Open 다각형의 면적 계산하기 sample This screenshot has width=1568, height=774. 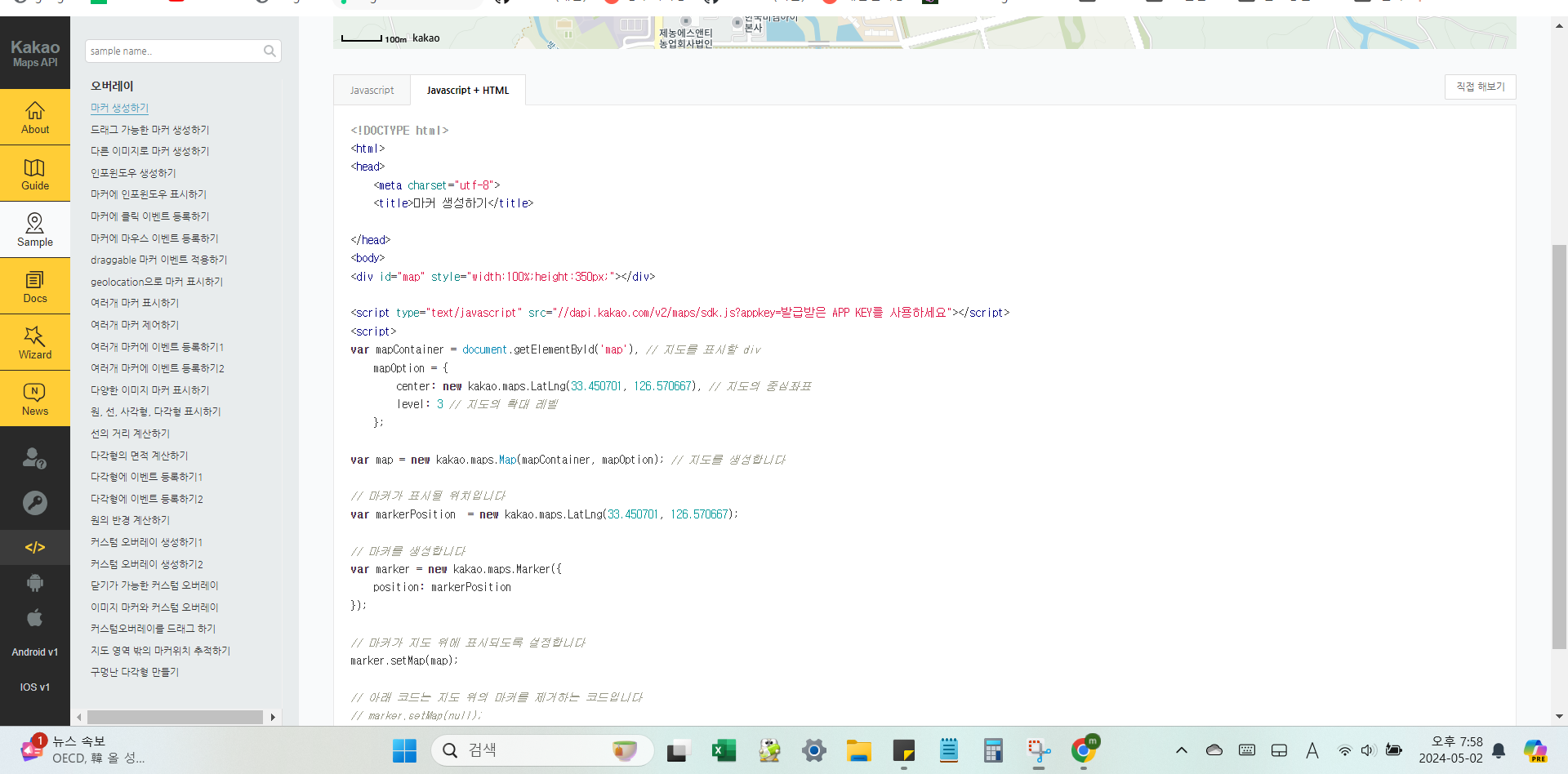tap(139, 456)
